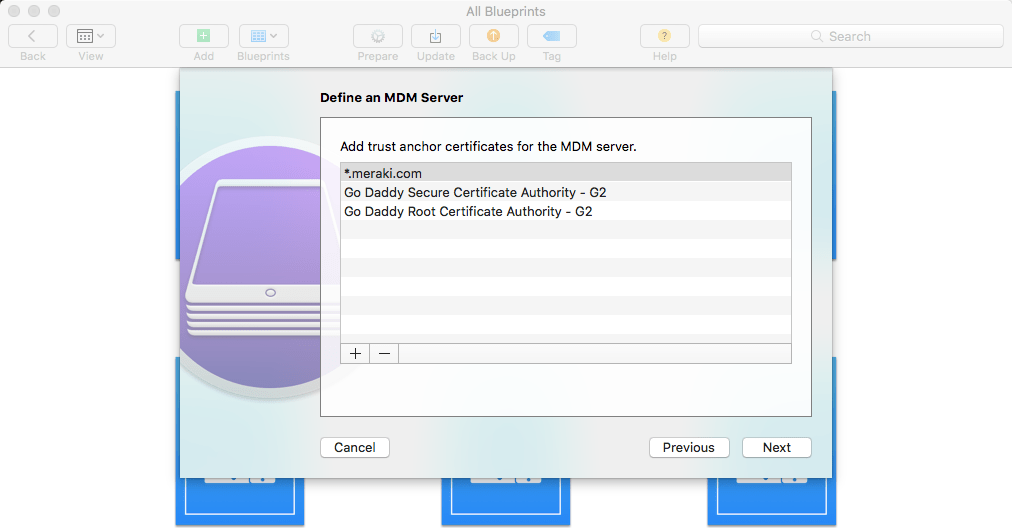The image size is (1012, 528).
Task: Click the first empty certificate list row
Action: click(565, 230)
